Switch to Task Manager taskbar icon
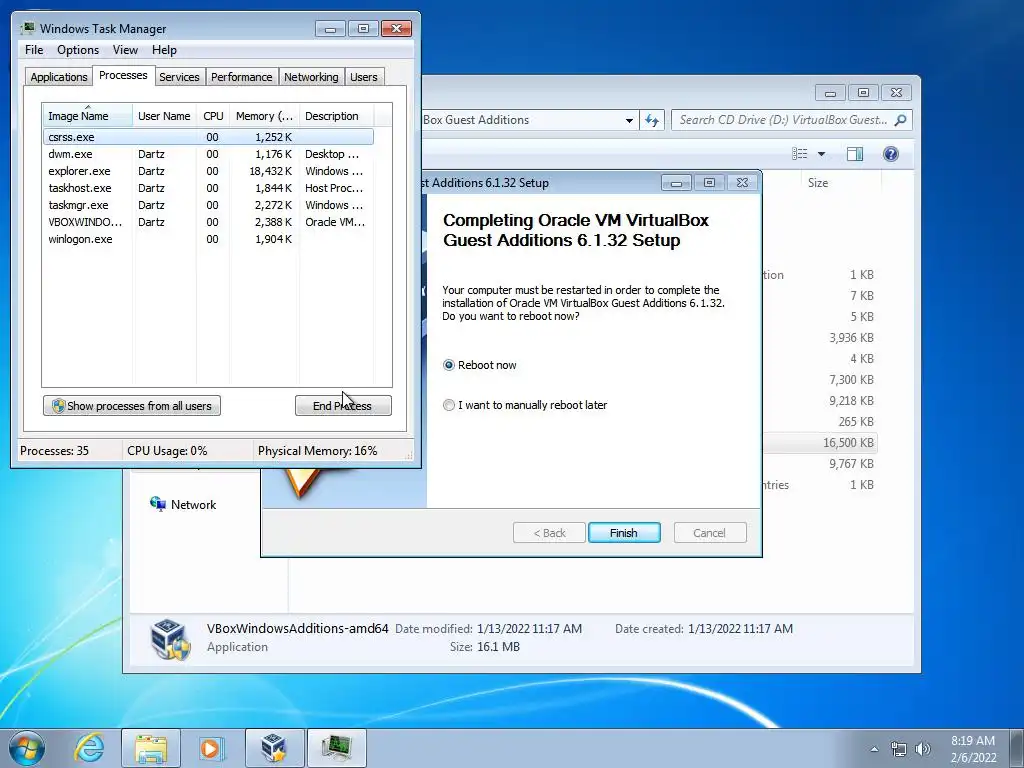1024x768 pixels. coord(336,748)
